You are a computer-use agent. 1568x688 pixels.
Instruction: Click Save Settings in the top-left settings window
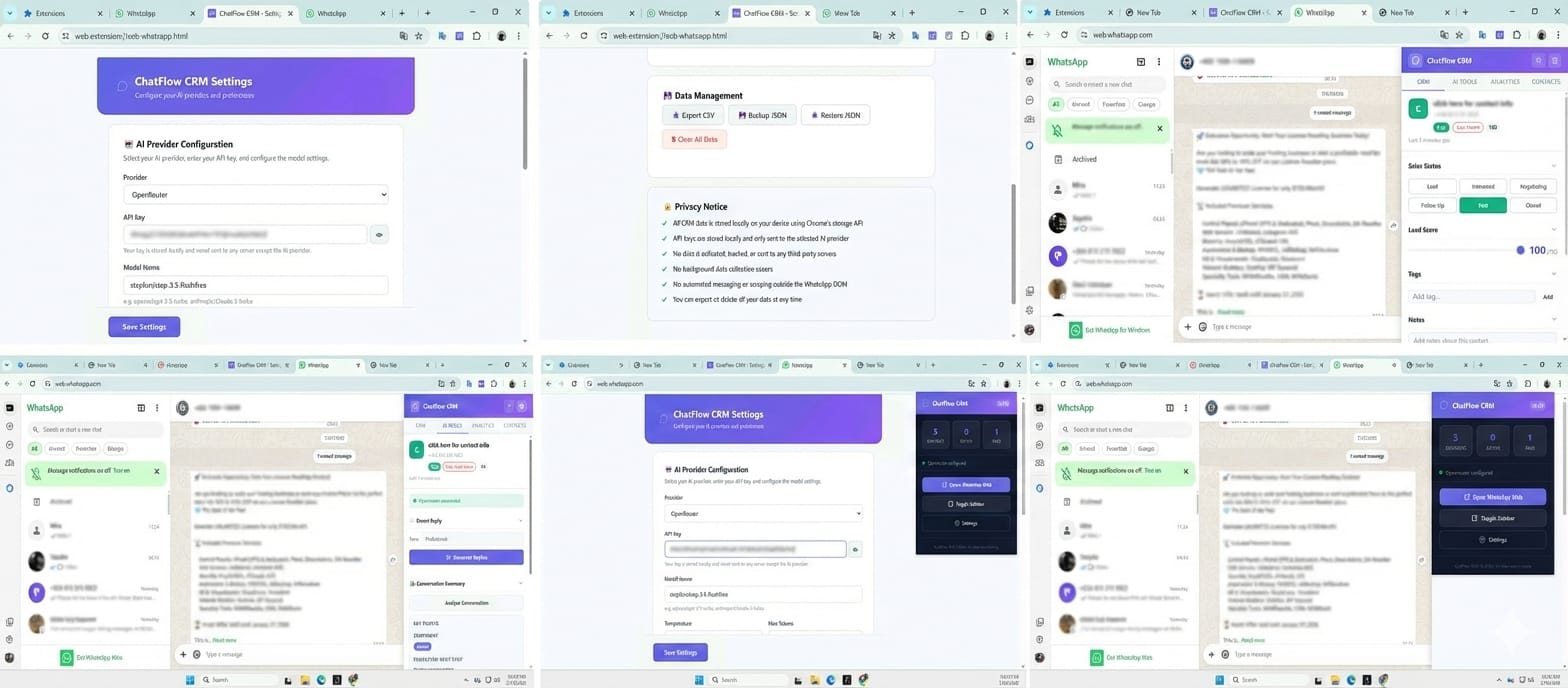coord(144,327)
